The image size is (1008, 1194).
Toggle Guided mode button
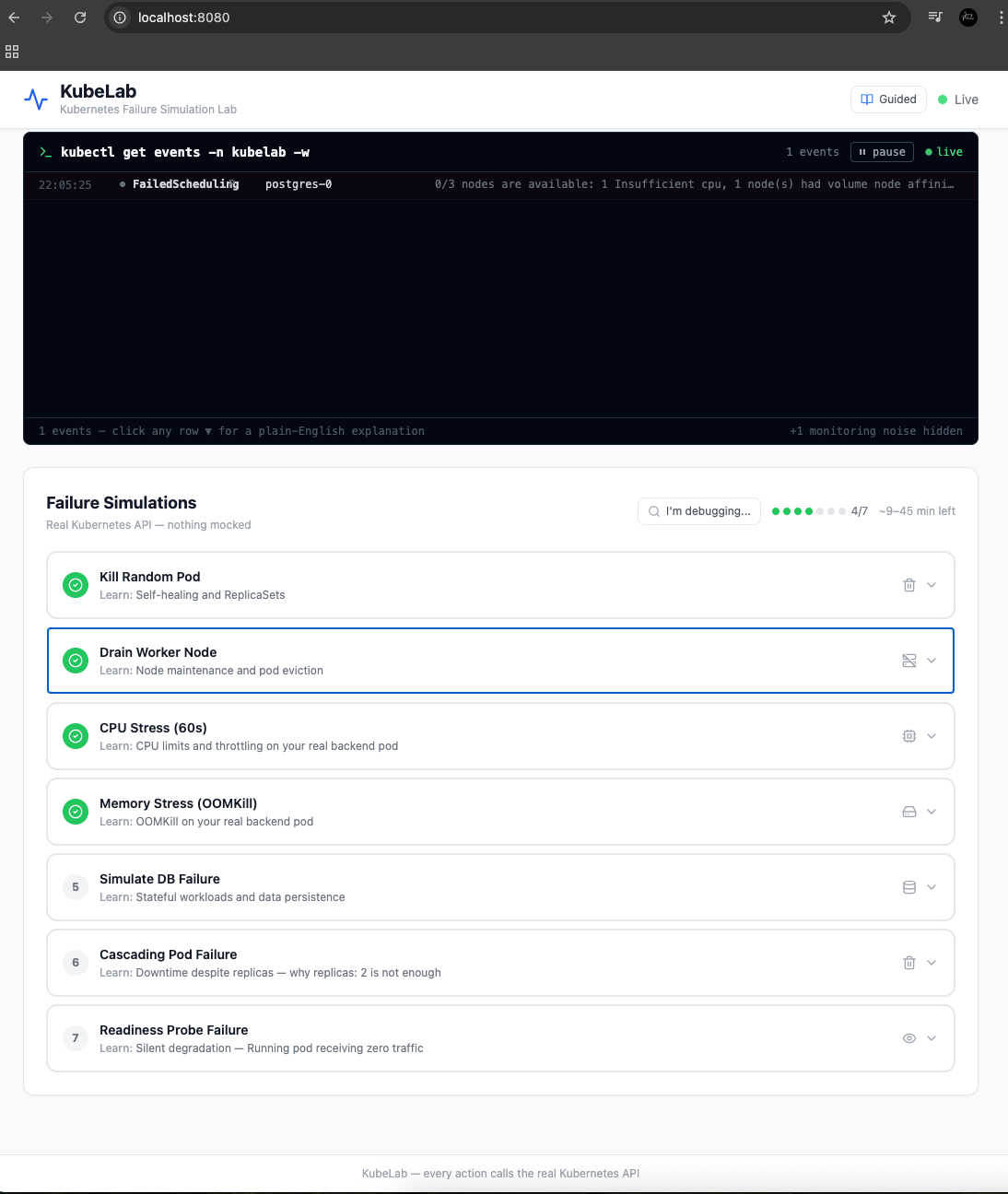[888, 99]
